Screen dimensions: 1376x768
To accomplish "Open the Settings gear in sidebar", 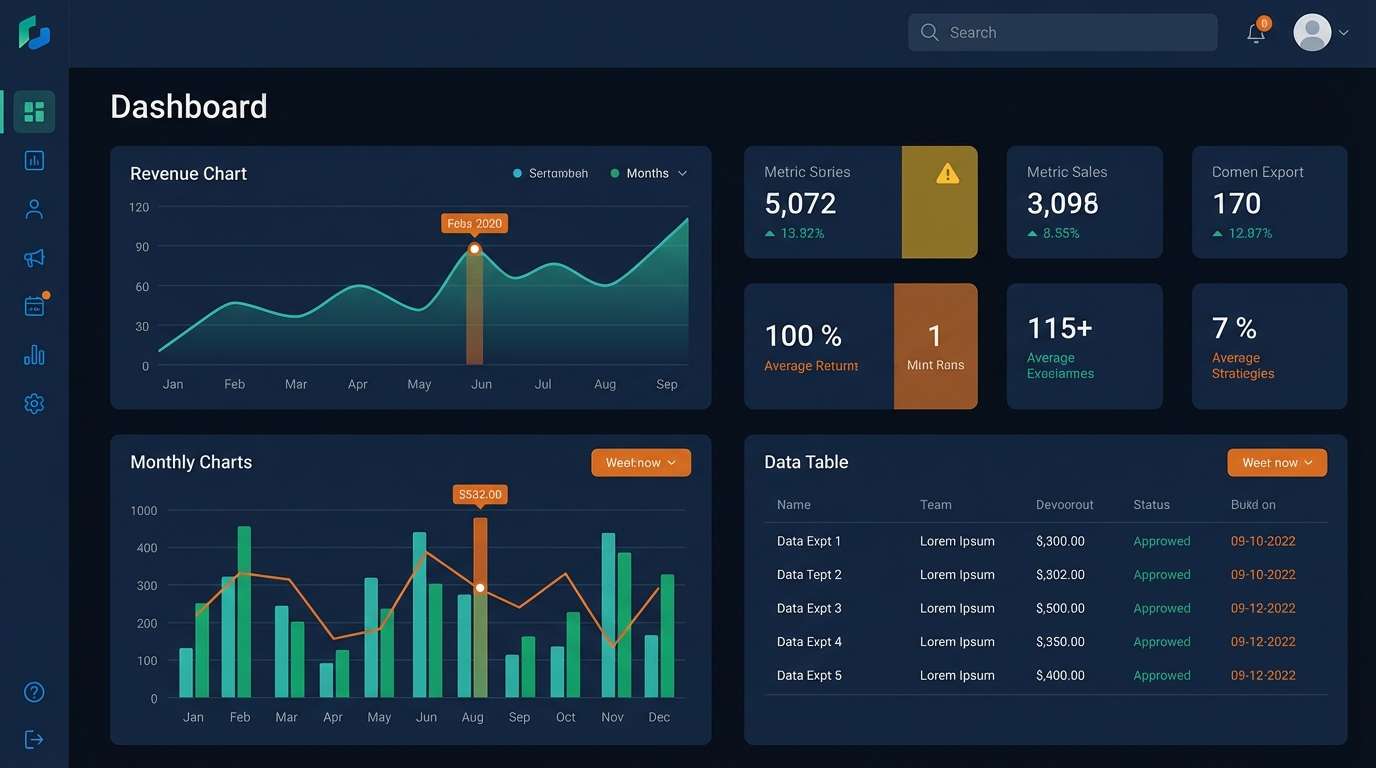I will pyautogui.click(x=33, y=403).
